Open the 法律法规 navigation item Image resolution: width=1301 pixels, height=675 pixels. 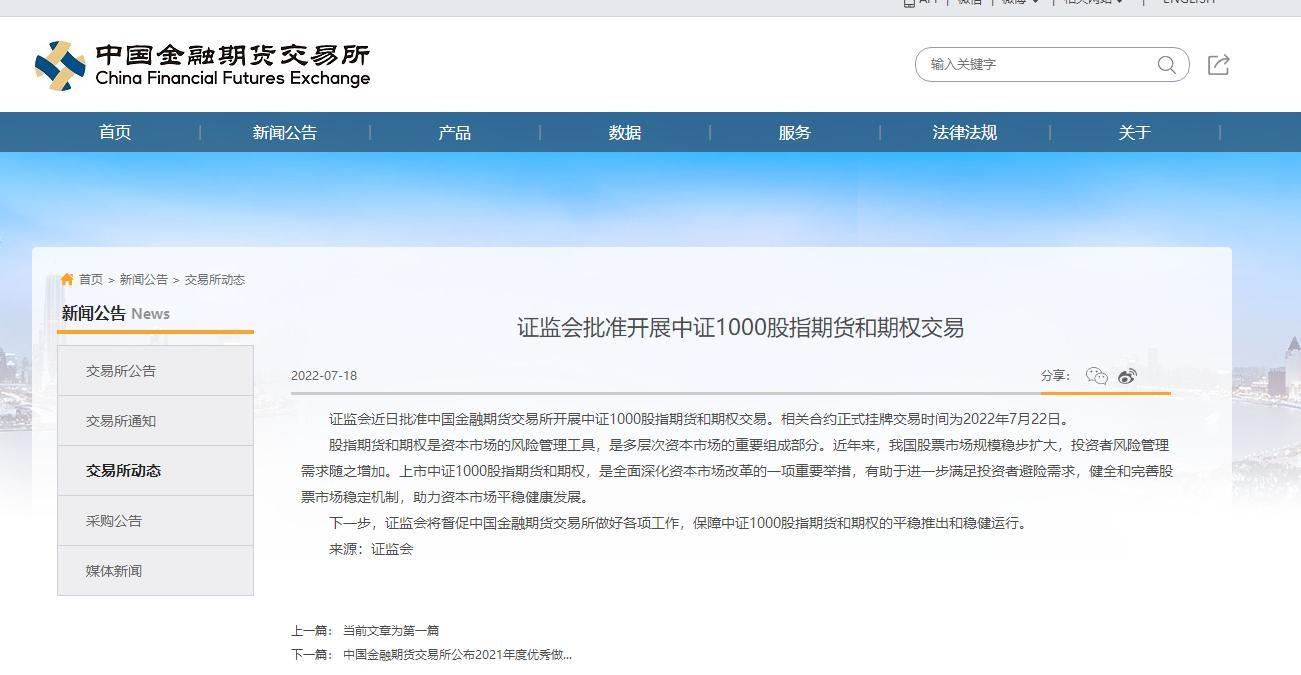coord(965,132)
